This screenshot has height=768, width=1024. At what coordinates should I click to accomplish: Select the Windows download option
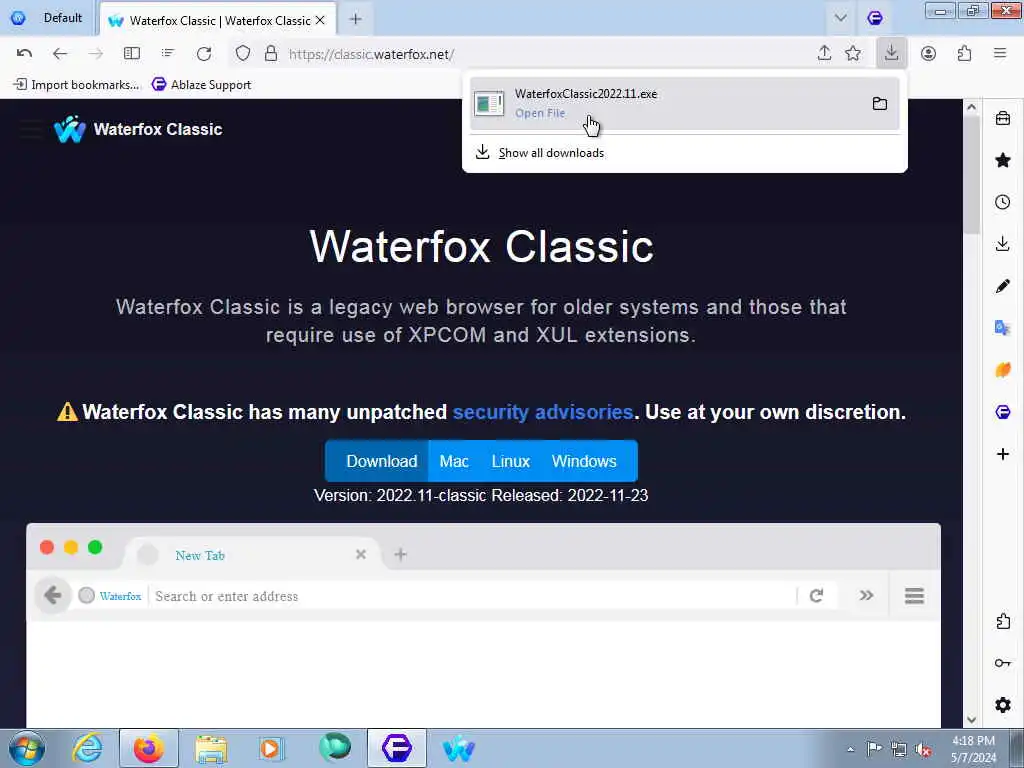point(584,461)
